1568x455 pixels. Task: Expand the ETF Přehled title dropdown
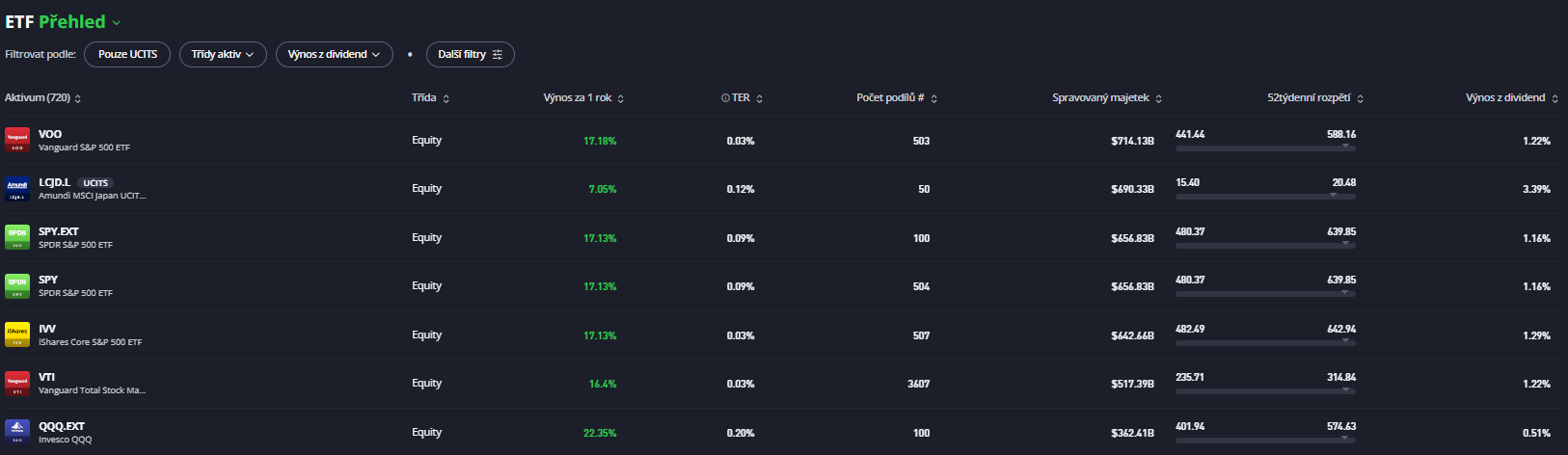coord(117,23)
